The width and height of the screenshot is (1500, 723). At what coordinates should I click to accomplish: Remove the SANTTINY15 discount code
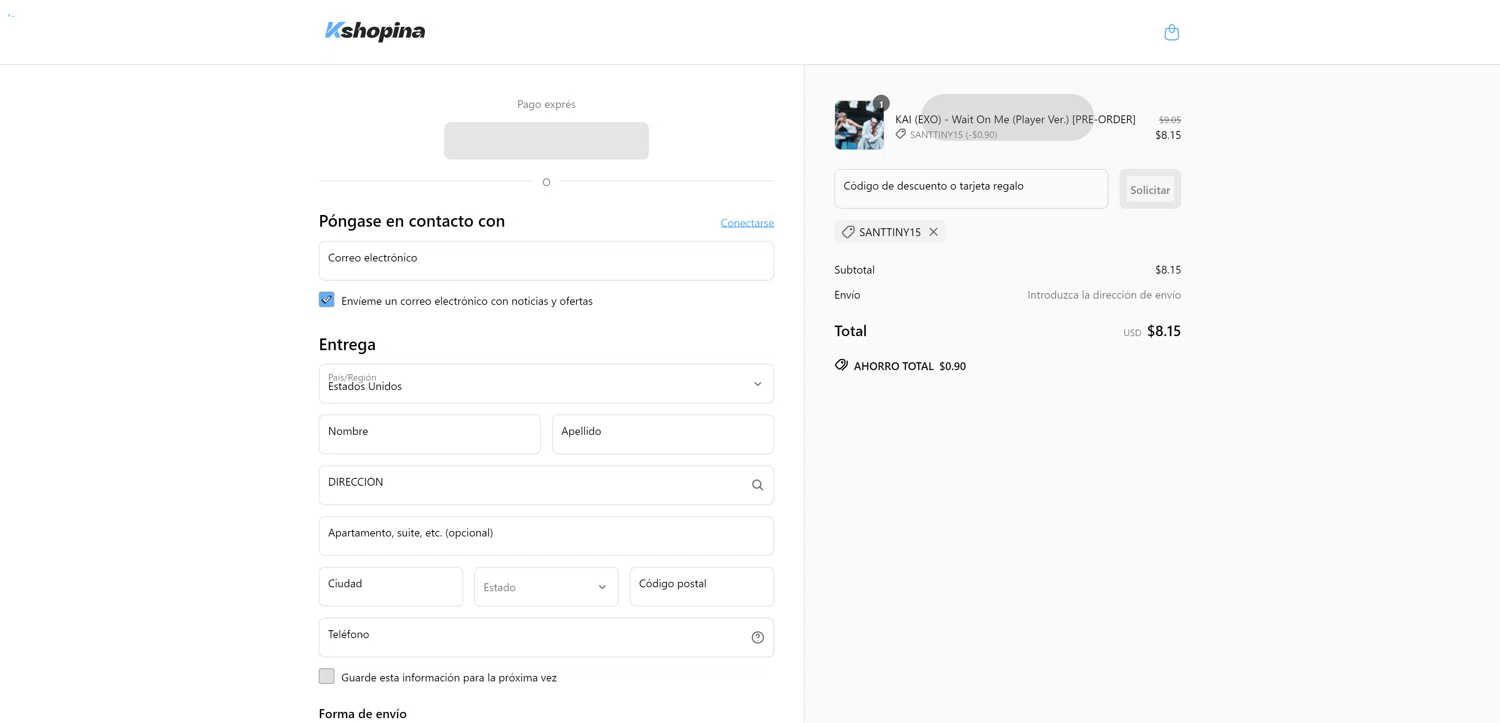pyautogui.click(x=933, y=232)
